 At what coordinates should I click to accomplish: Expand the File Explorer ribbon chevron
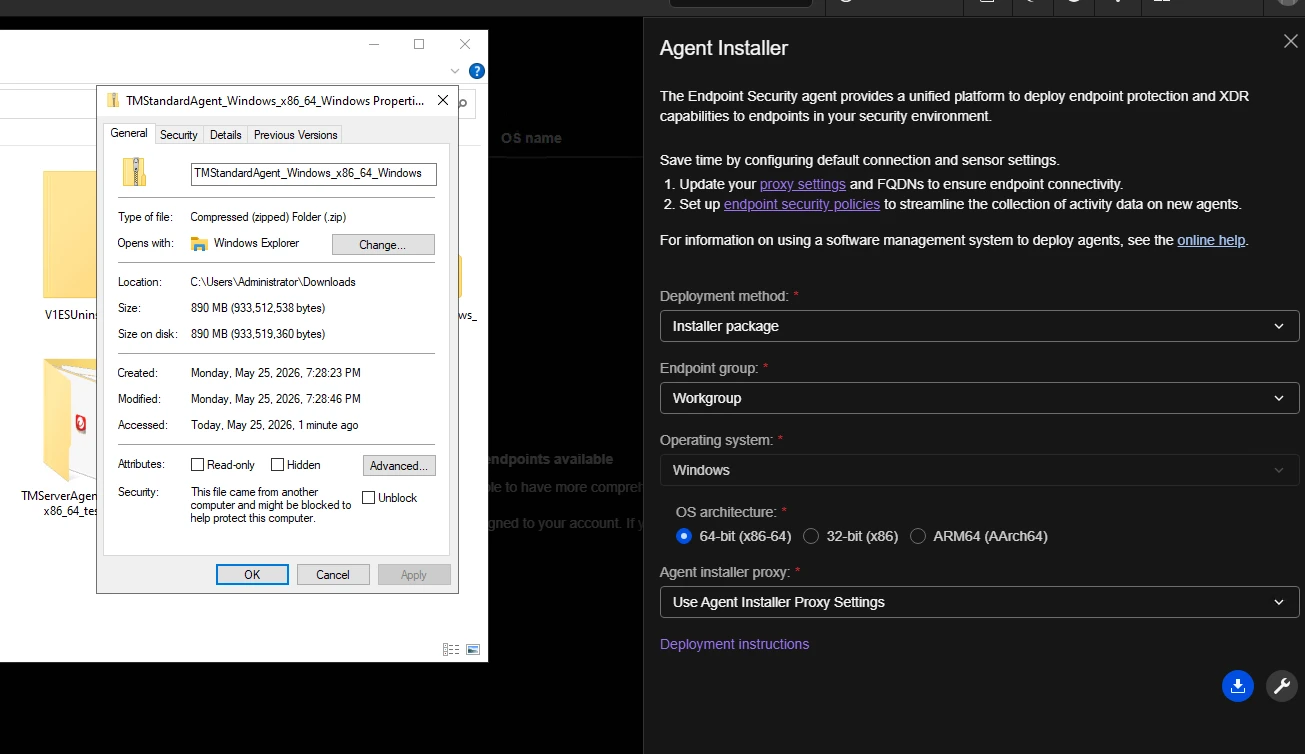point(456,71)
